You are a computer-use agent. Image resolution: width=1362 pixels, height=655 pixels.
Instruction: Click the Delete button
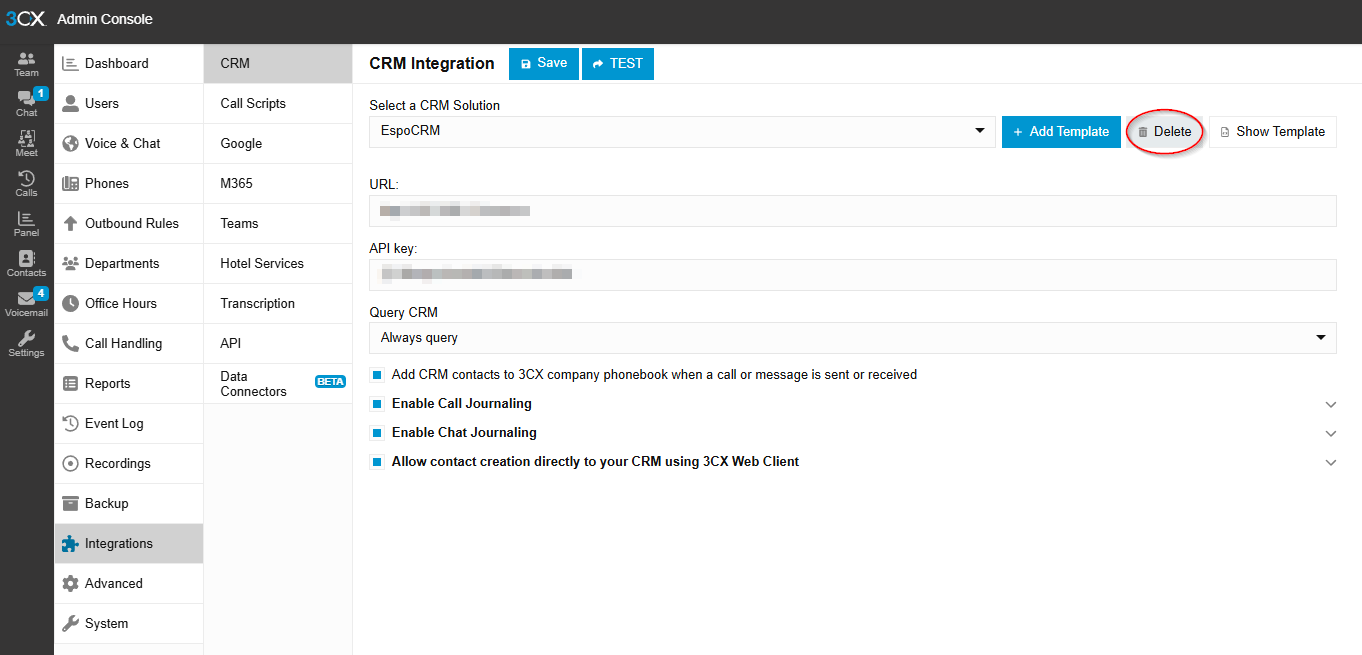(x=1164, y=131)
